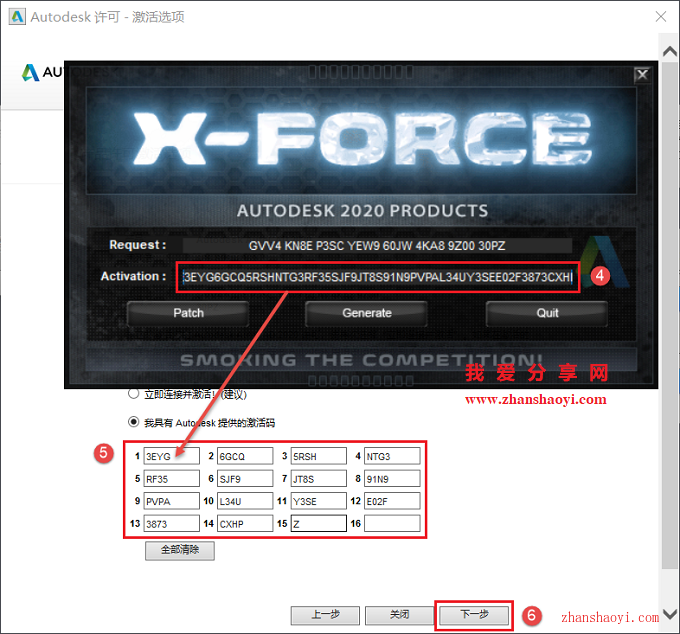
Task: Click activation box 7 containing JT8S
Action: click(x=319, y=479)
